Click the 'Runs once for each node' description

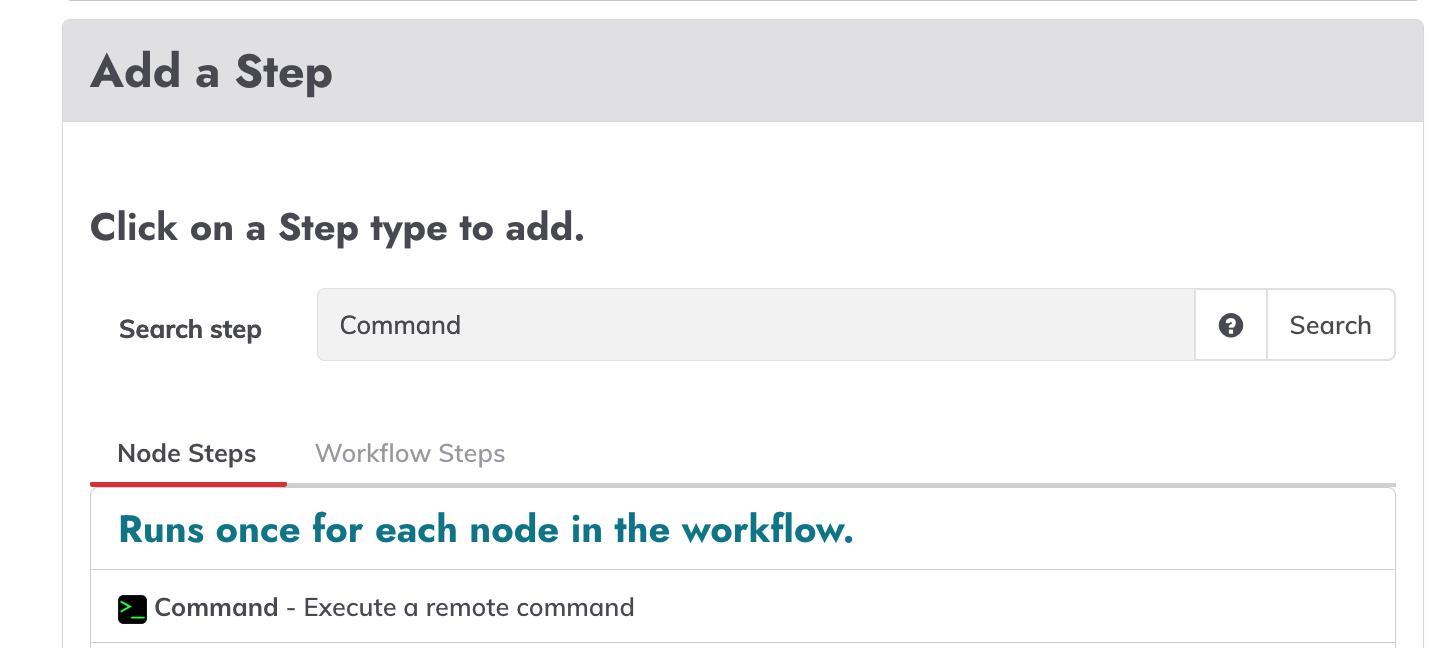tap(486, 529)
